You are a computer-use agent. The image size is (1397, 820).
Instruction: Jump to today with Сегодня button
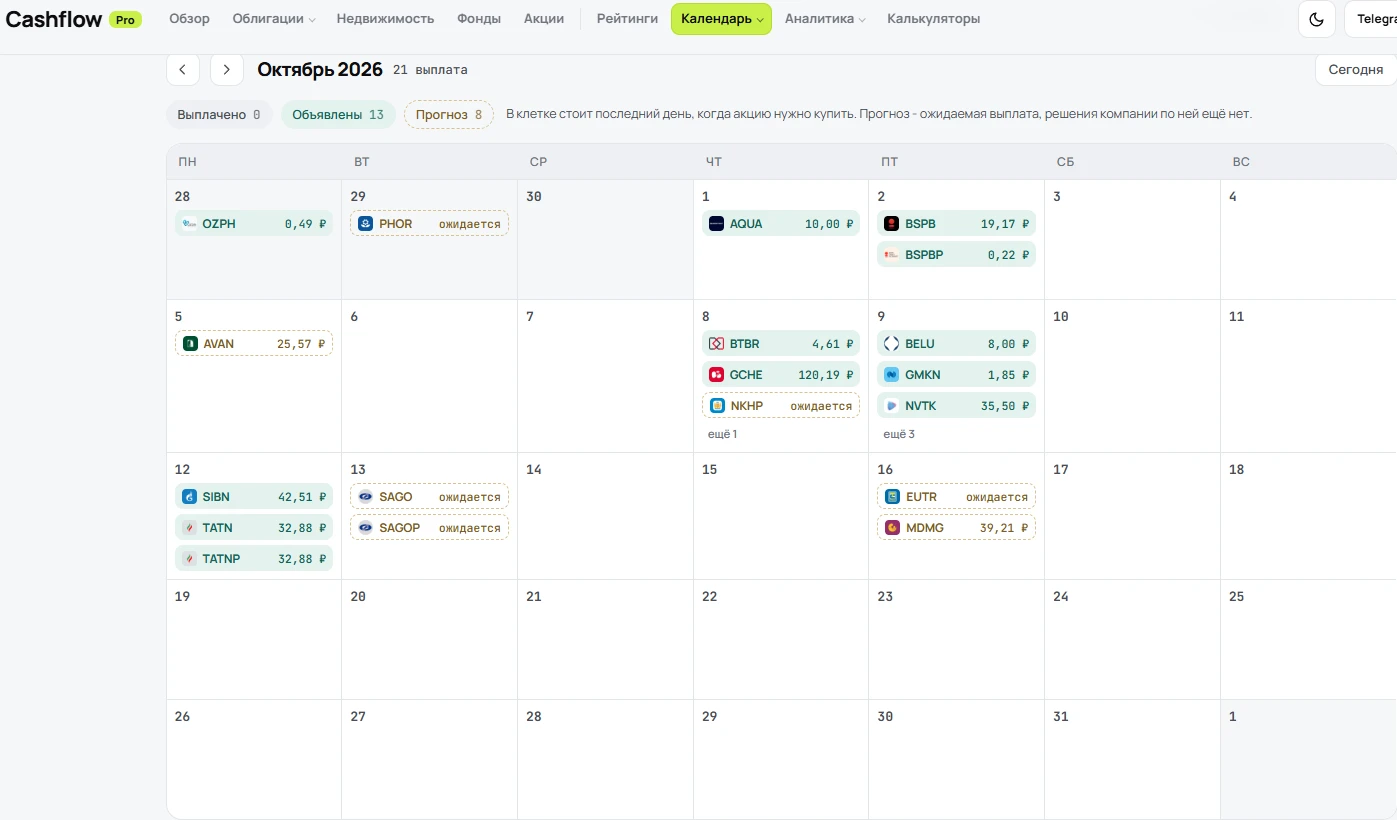[x=1356, y=70]
